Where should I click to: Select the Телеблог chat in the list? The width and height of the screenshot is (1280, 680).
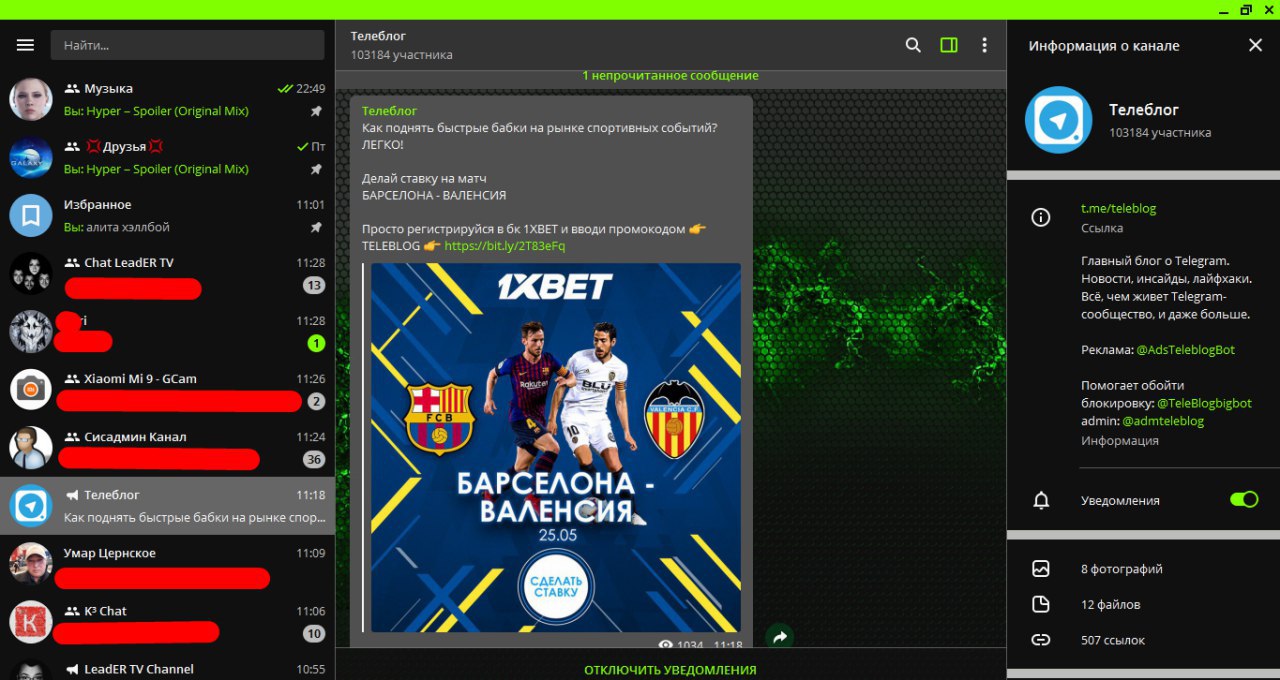click(167, 505)
